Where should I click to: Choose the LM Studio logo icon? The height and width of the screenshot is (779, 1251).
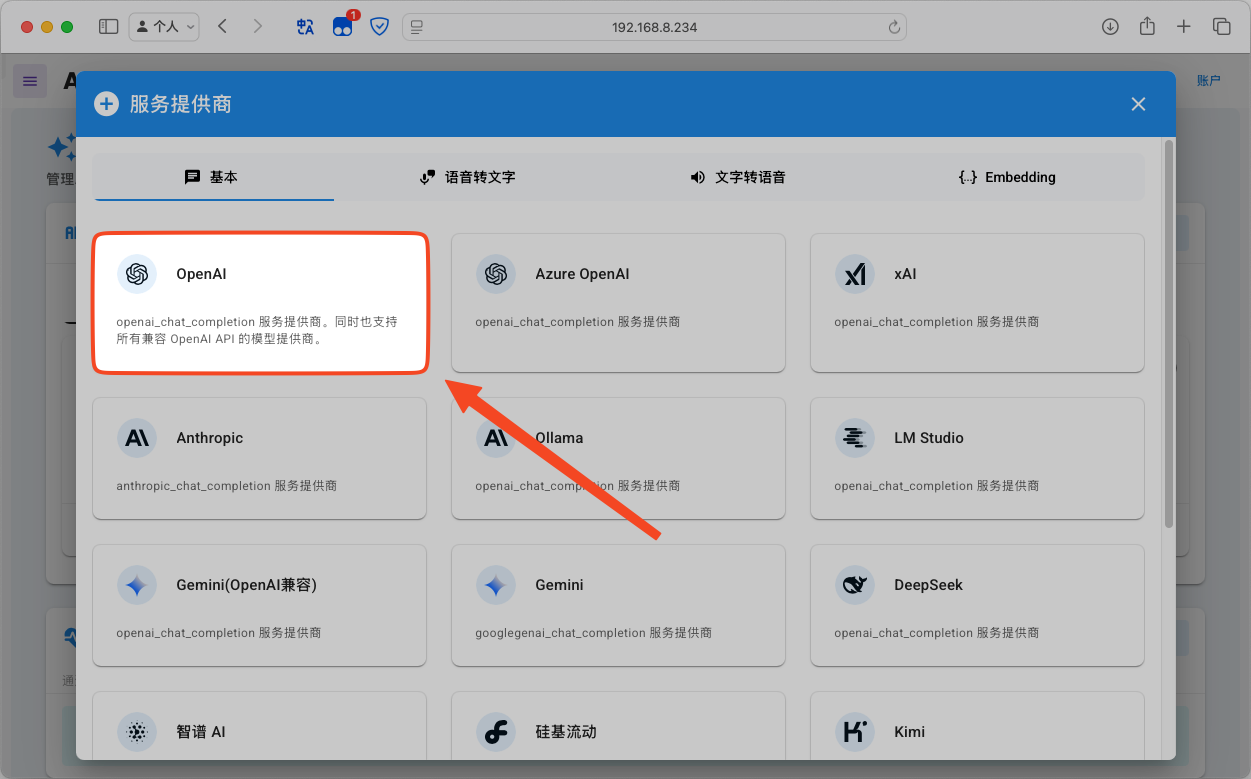tap(855, 438)
